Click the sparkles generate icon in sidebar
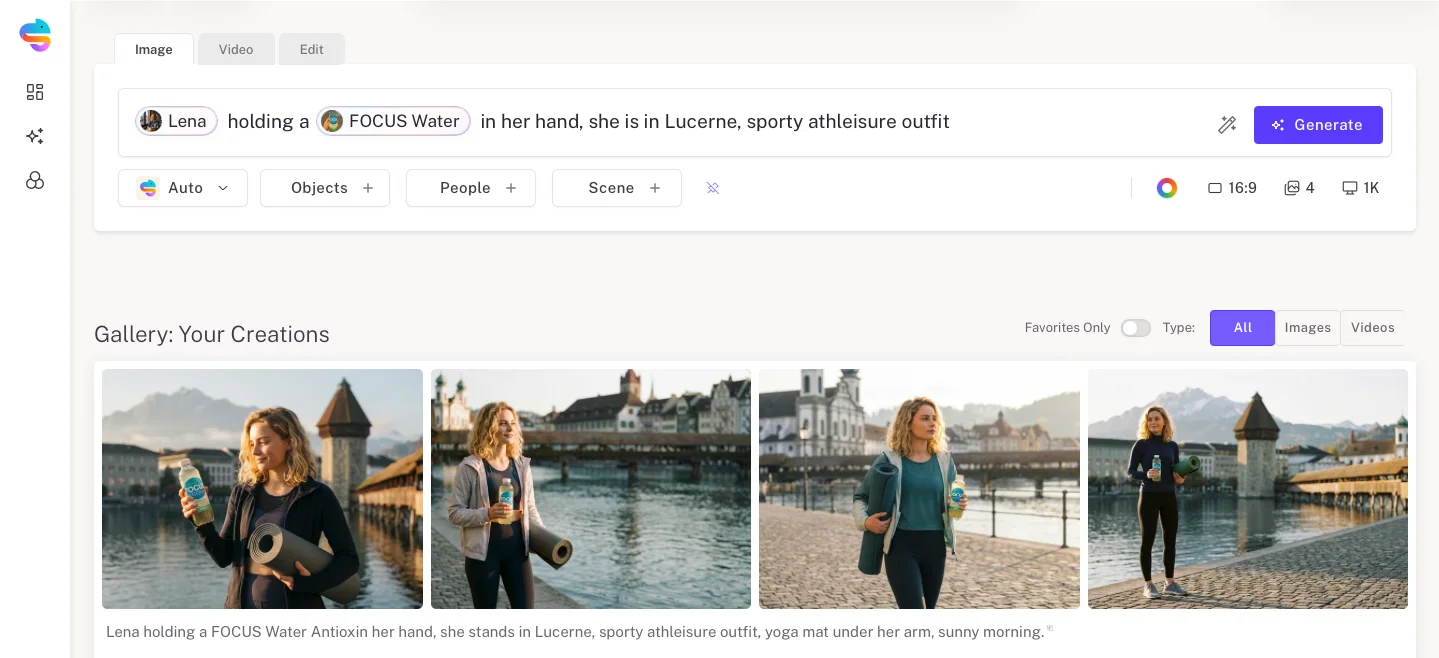 [x=35, y=136]
